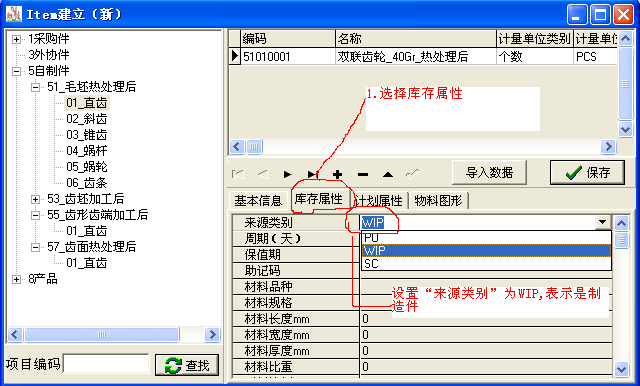Click the grid's vertical scrollbar up arrow
This screenshot has height=386, width=640.
pos(625,39)
